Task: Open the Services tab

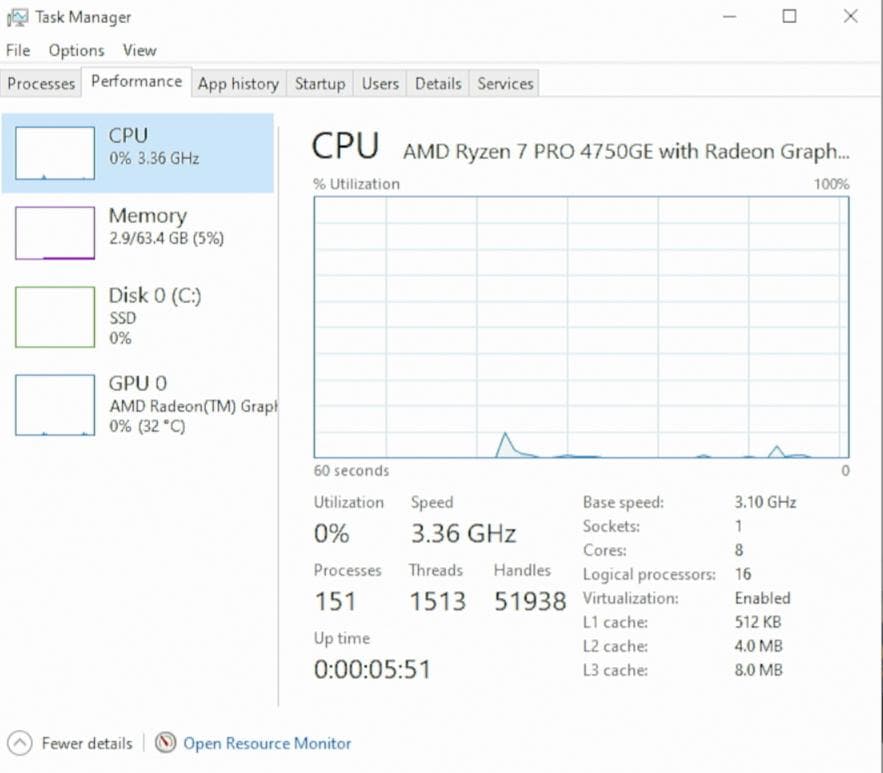Action: pos(503,84)
